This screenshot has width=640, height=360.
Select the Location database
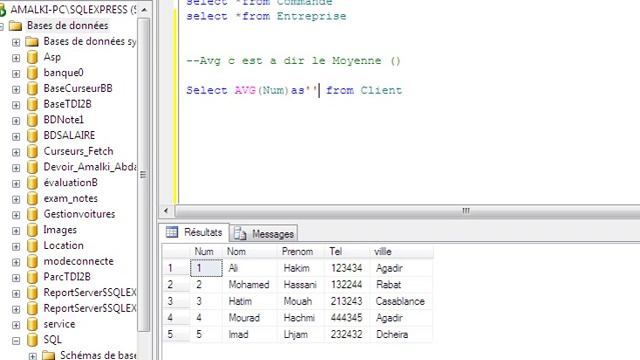click(63, 246)
